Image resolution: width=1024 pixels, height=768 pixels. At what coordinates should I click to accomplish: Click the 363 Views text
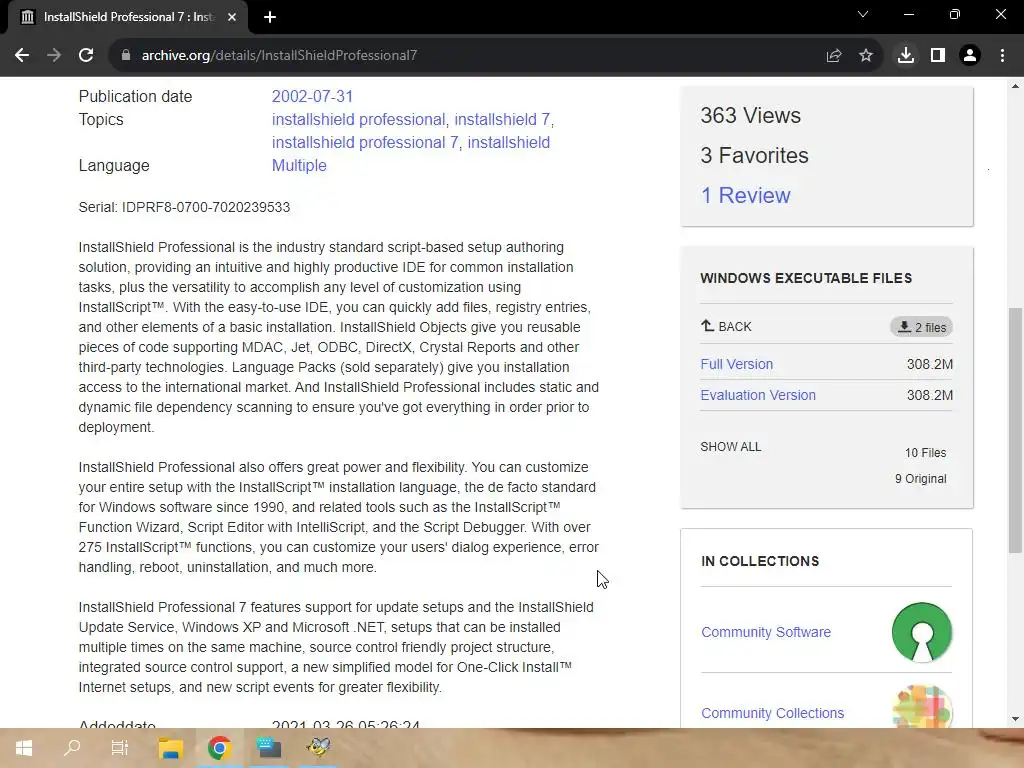pyautogui.click(x=750, y=116)
